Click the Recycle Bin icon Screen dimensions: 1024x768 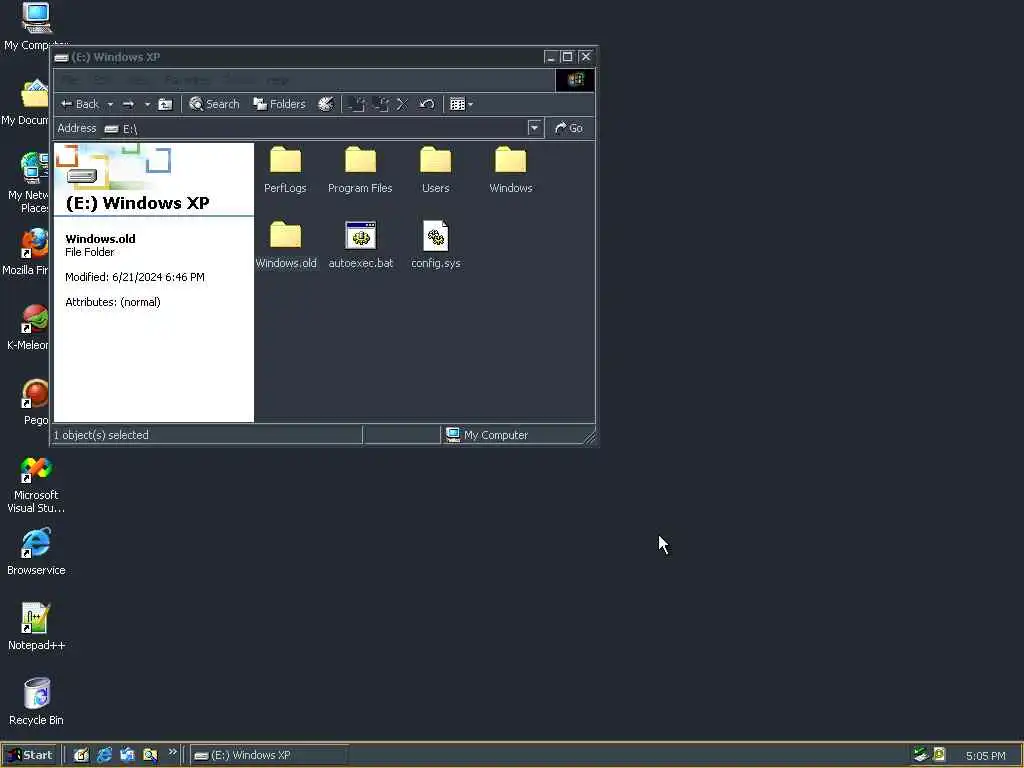pos(36,702)
